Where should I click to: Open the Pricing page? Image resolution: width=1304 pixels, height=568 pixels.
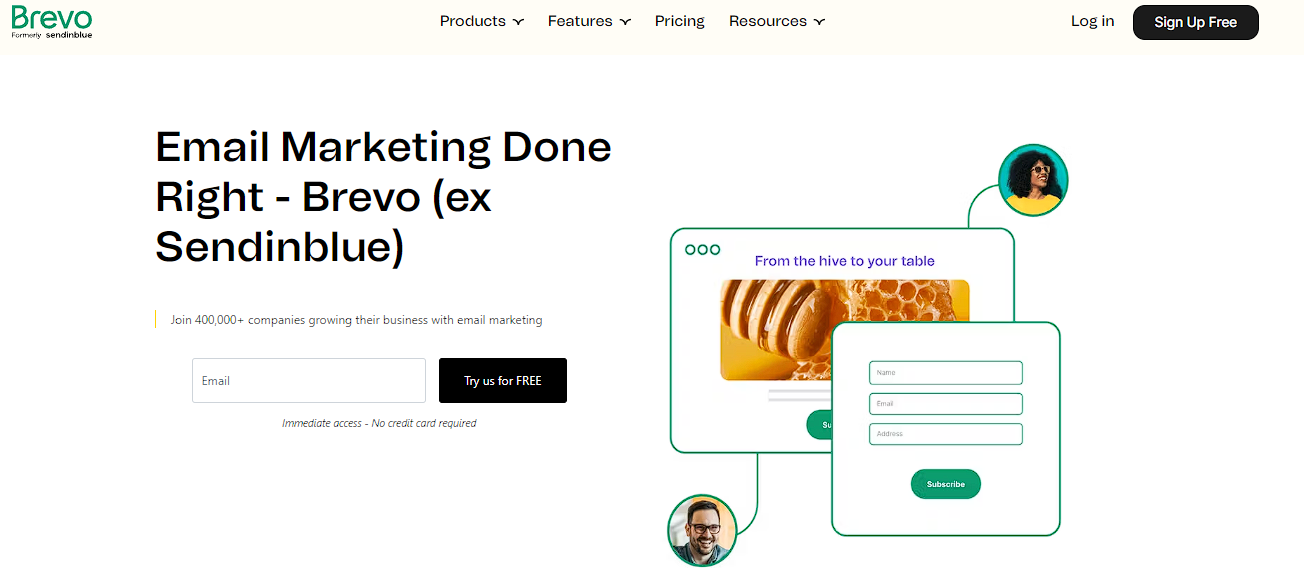[x=680, y=21]
